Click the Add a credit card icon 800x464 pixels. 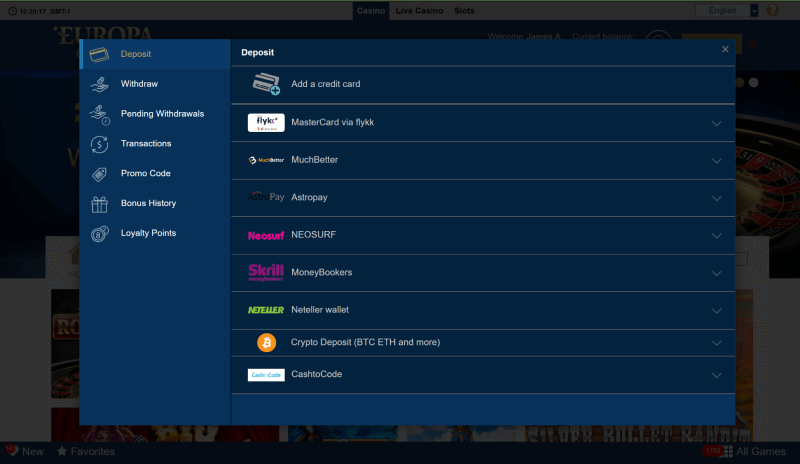click(x=266, y=84)
